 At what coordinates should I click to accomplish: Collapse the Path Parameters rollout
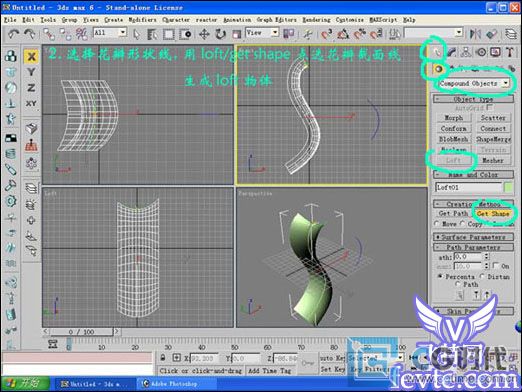click(x=473, y=247)
